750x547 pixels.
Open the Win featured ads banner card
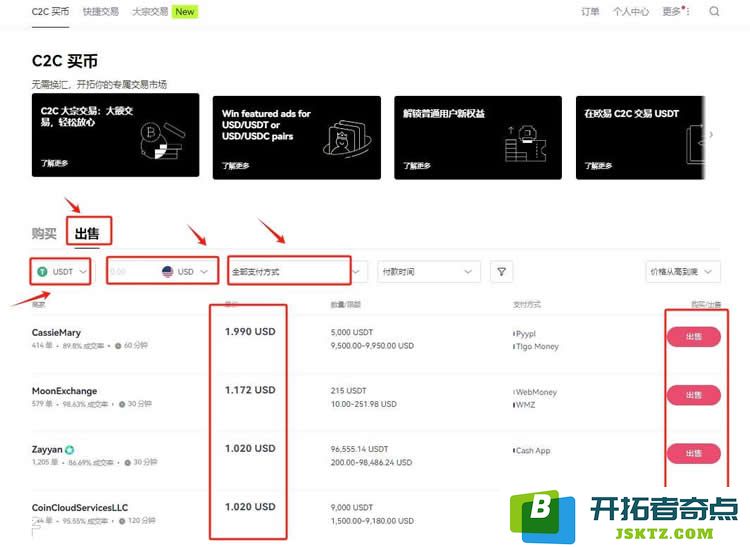(x=297, y=138)
